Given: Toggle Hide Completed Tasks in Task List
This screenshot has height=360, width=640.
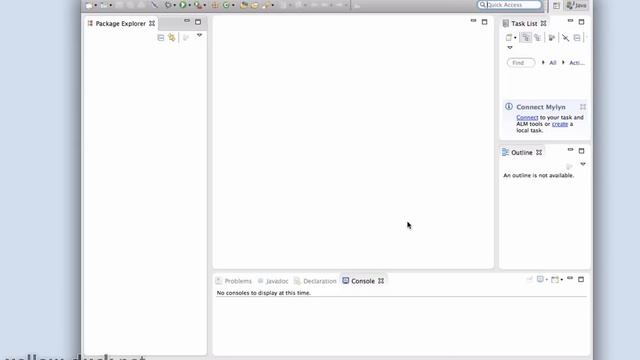Looking at the screenshot, I should tap(565, 38).
